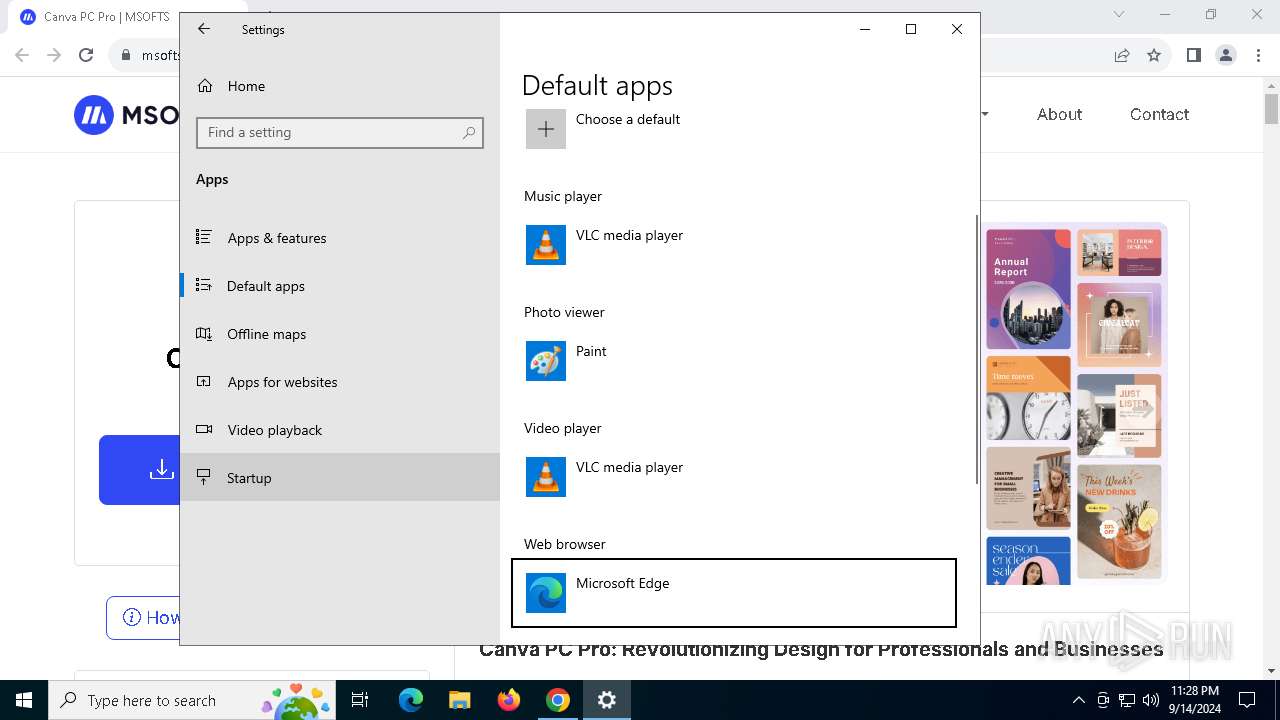Open Task View from taskbar
This screenshot has height=720, width=1280.
[x=360, y=700]
